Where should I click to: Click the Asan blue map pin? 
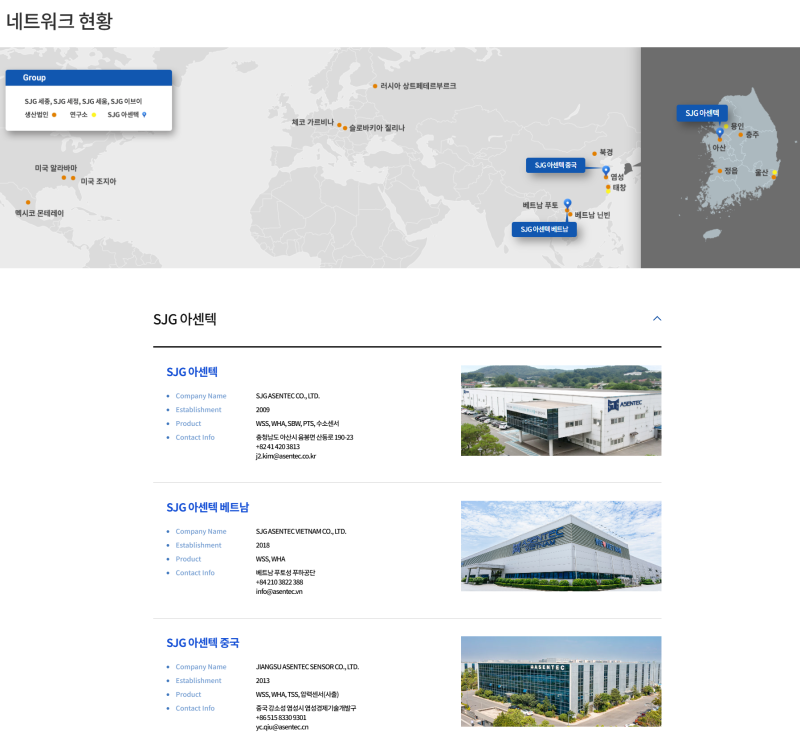[719, 132]
